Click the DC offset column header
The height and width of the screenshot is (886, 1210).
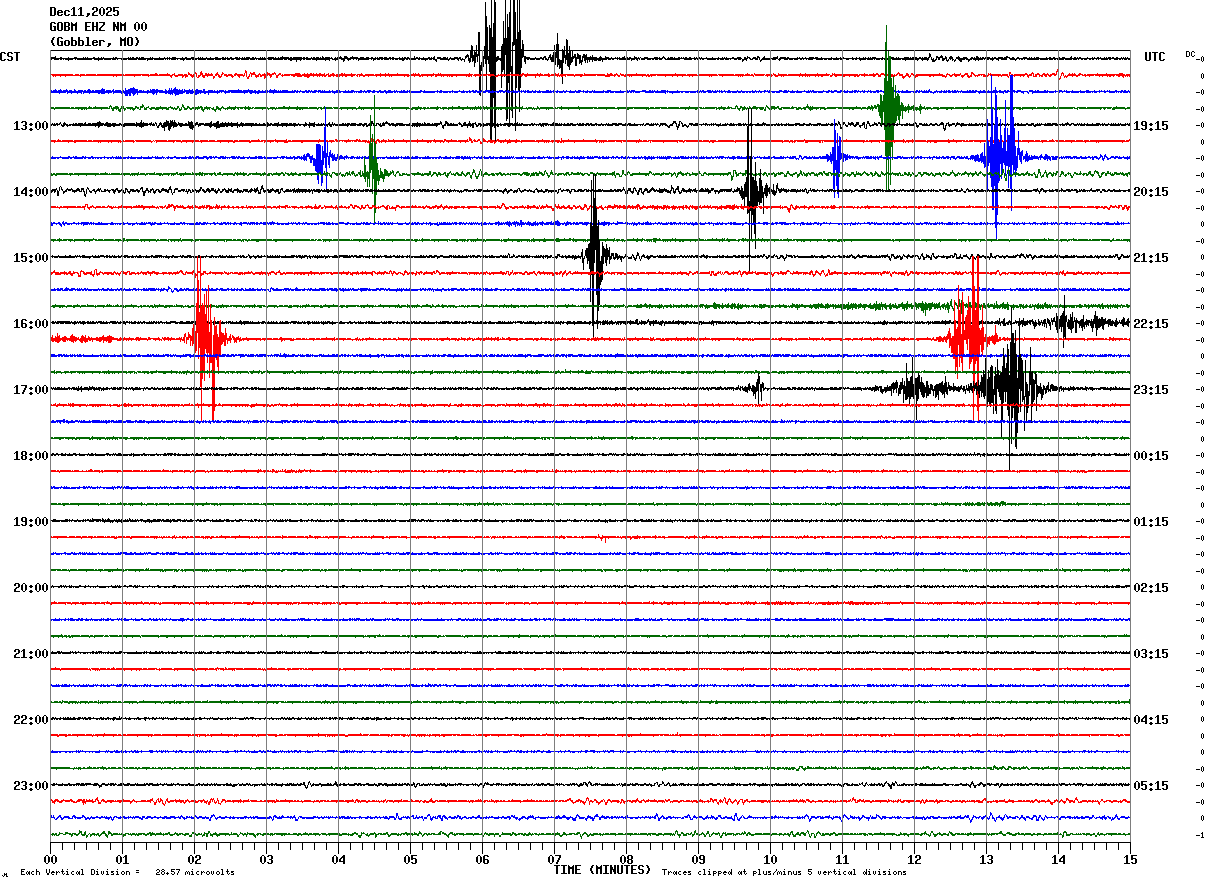coord(1190,54)
